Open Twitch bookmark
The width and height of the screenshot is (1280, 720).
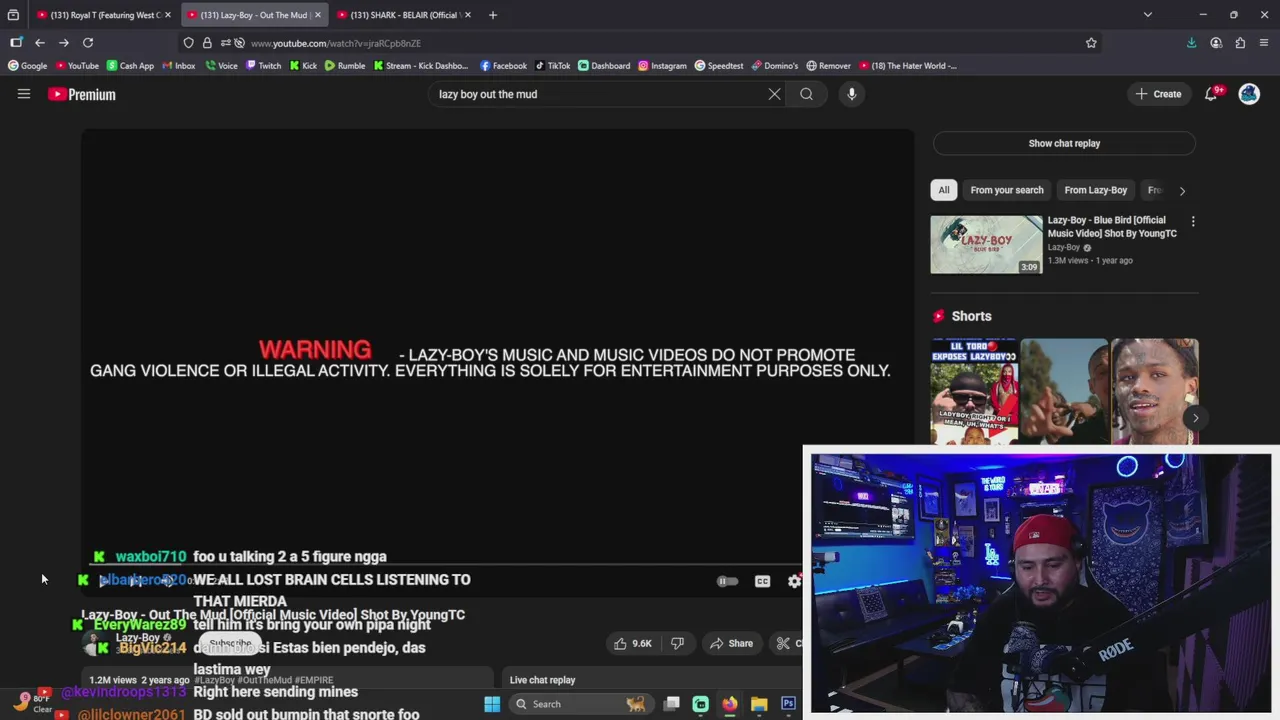pyautogui.click(x=262, y=66)
